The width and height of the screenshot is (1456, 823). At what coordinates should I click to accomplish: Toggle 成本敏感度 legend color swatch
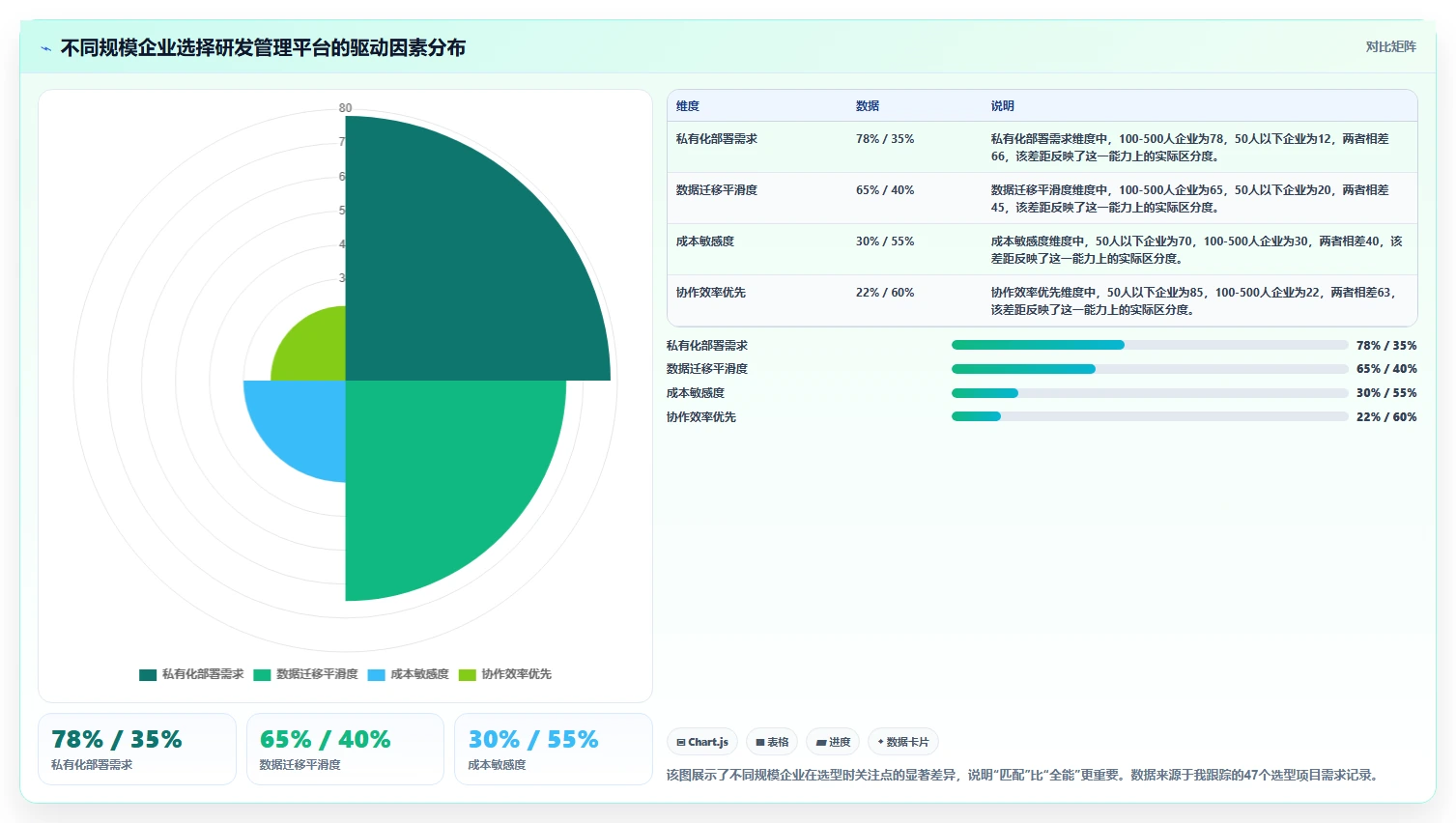tap(376, 674)
